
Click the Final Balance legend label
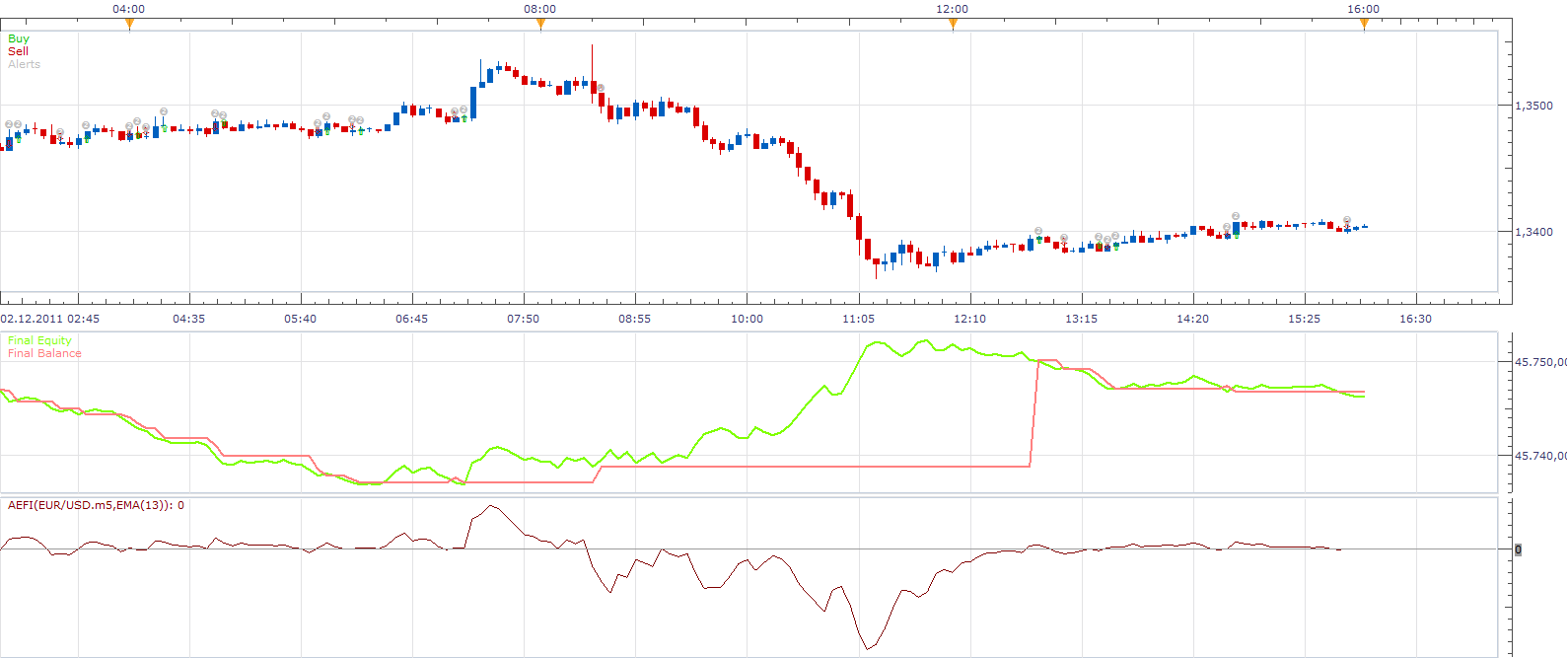click(x=44, y=353)
